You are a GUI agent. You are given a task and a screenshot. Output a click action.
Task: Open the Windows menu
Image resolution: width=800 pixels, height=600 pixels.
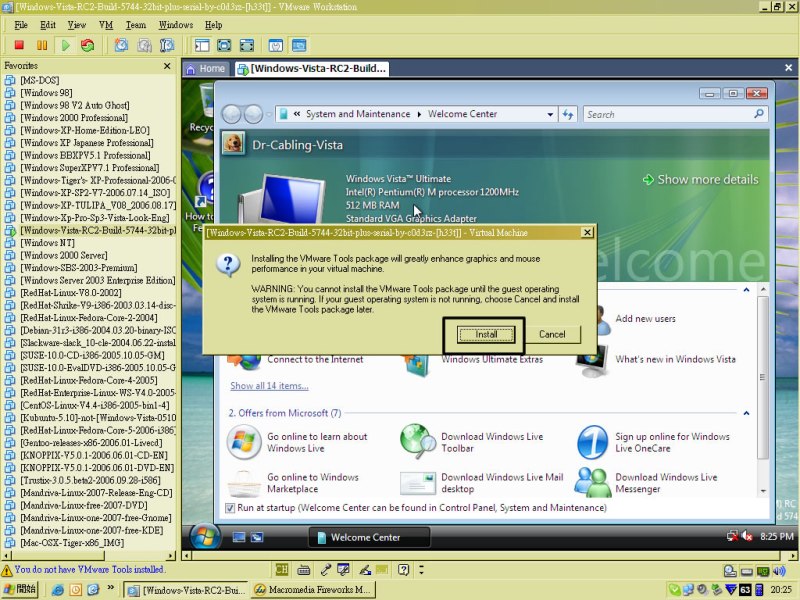176,25
